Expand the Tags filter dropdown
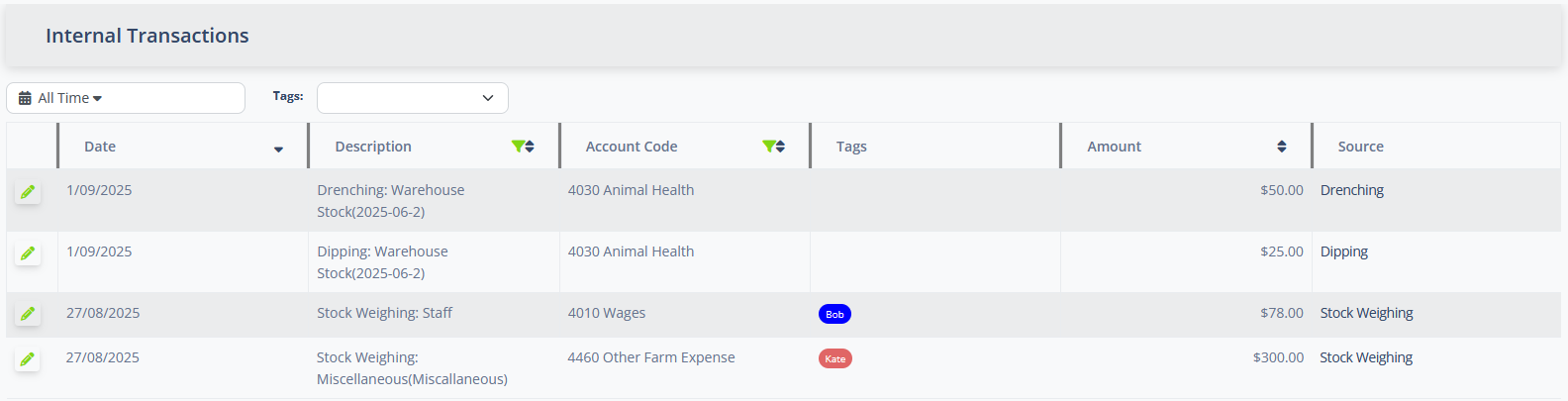 click(412, 98)
